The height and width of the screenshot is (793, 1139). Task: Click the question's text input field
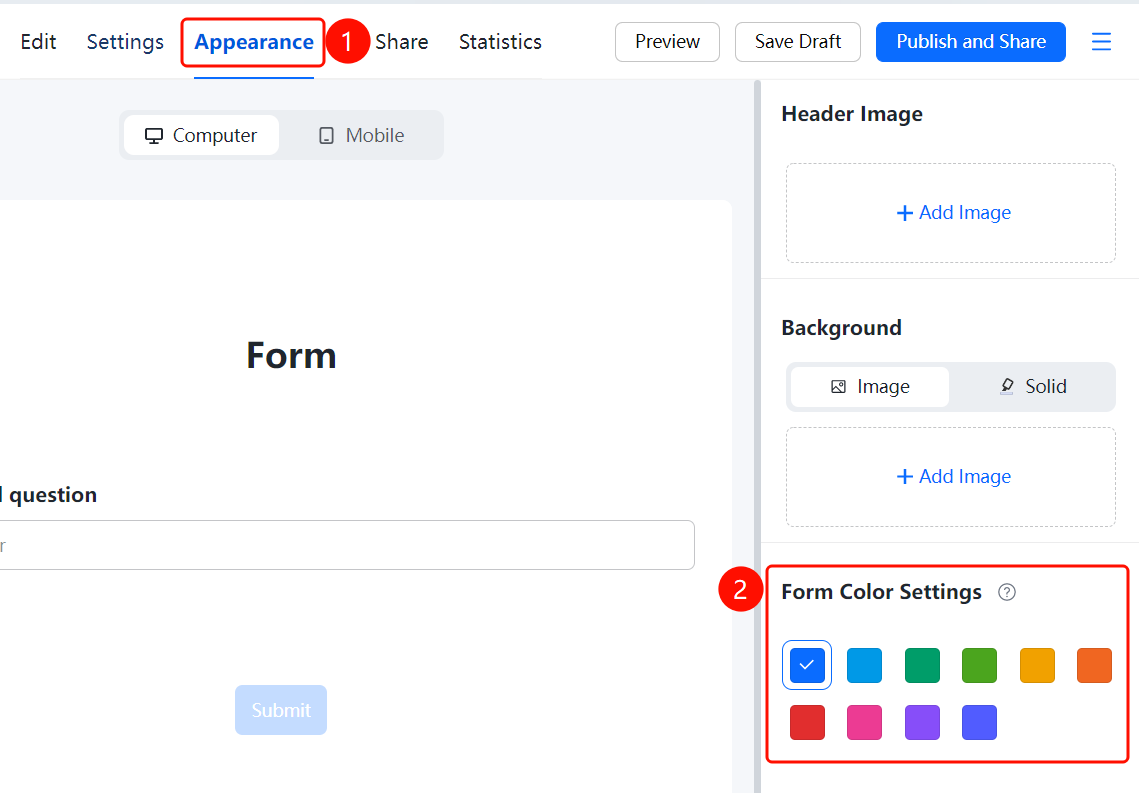346,545
